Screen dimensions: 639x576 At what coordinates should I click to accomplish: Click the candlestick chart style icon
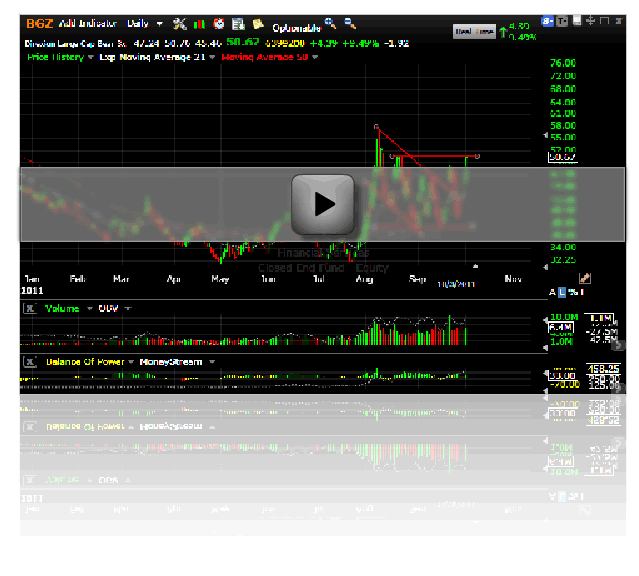200,23
